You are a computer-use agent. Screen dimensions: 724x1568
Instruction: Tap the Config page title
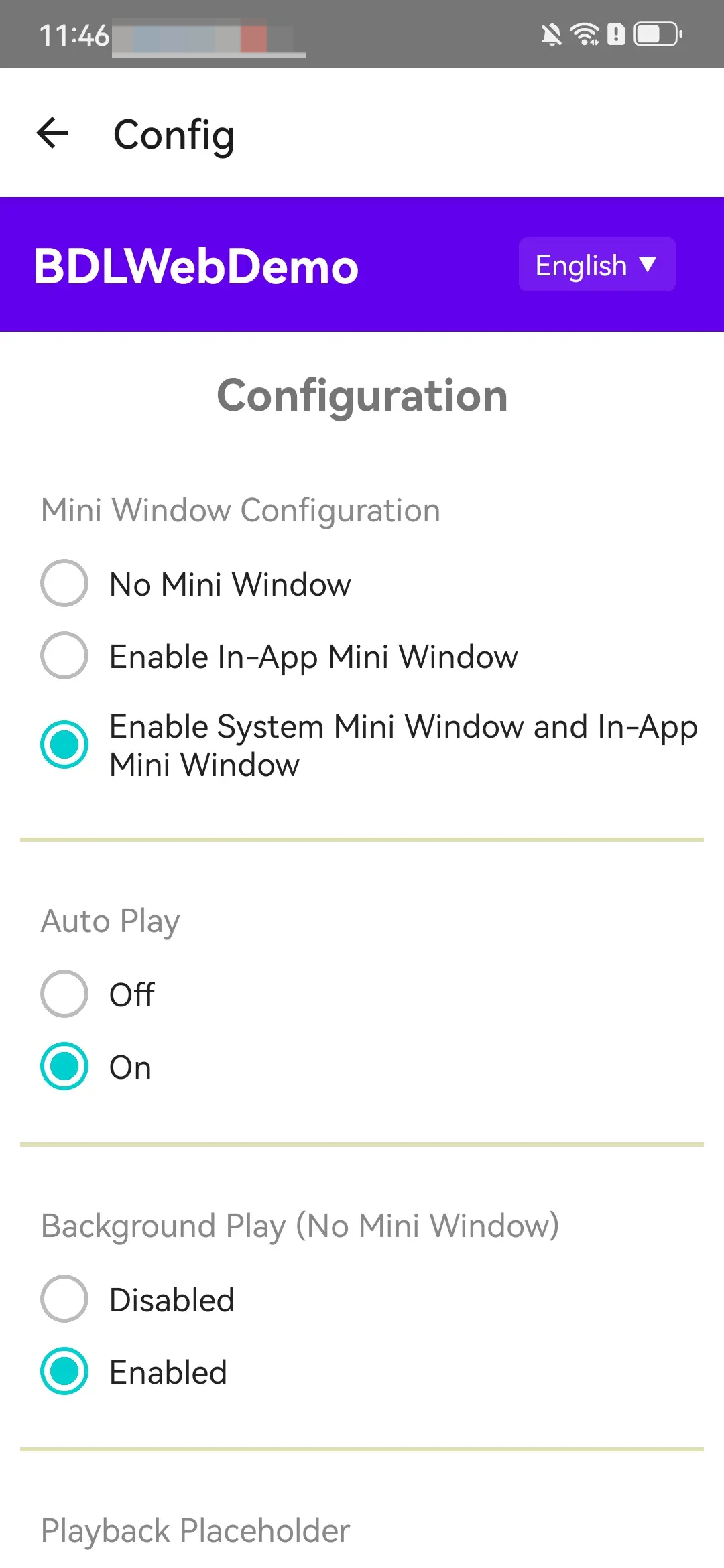pos(174,135)
